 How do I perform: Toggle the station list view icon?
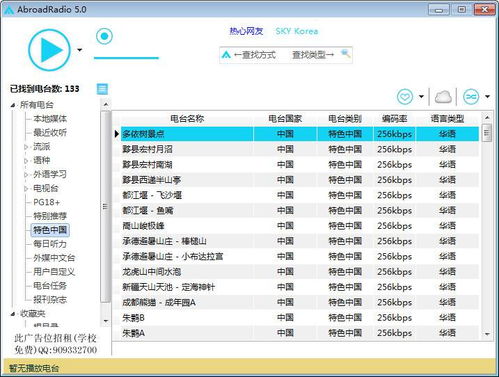tap(102, 89)
